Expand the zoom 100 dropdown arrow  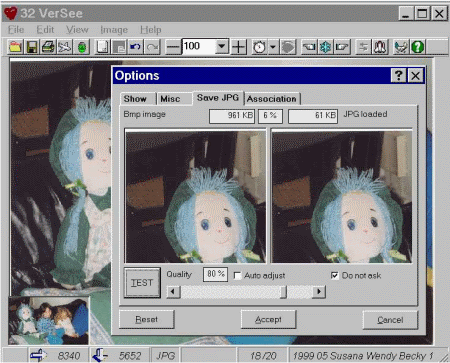222,47
